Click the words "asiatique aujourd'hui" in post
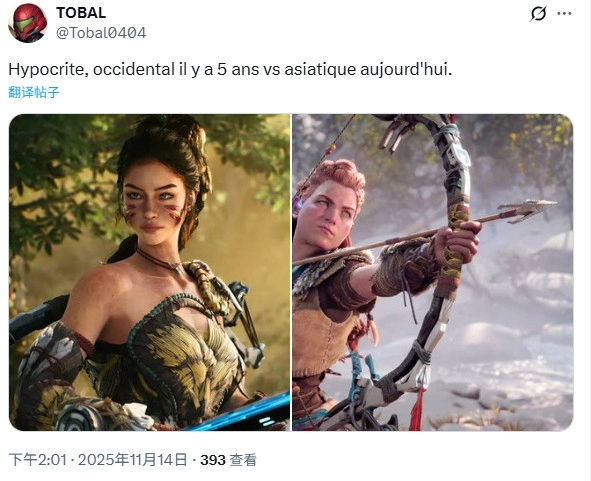The height and width of the screenshot is (481, 591). [x=368, y=70]
